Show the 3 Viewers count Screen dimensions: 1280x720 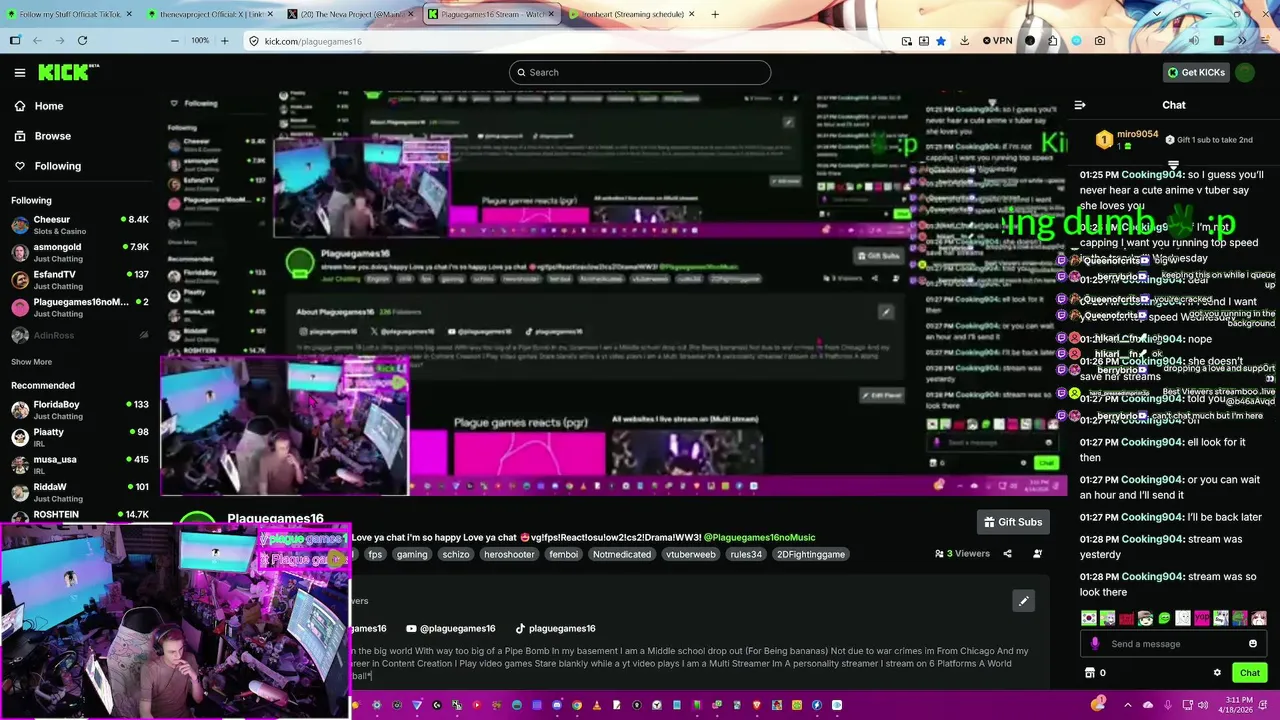[962, 554]
